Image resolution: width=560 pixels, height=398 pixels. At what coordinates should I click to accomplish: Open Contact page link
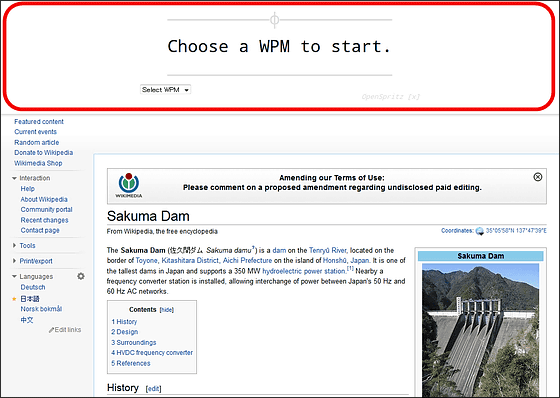(x=40, y=230)
